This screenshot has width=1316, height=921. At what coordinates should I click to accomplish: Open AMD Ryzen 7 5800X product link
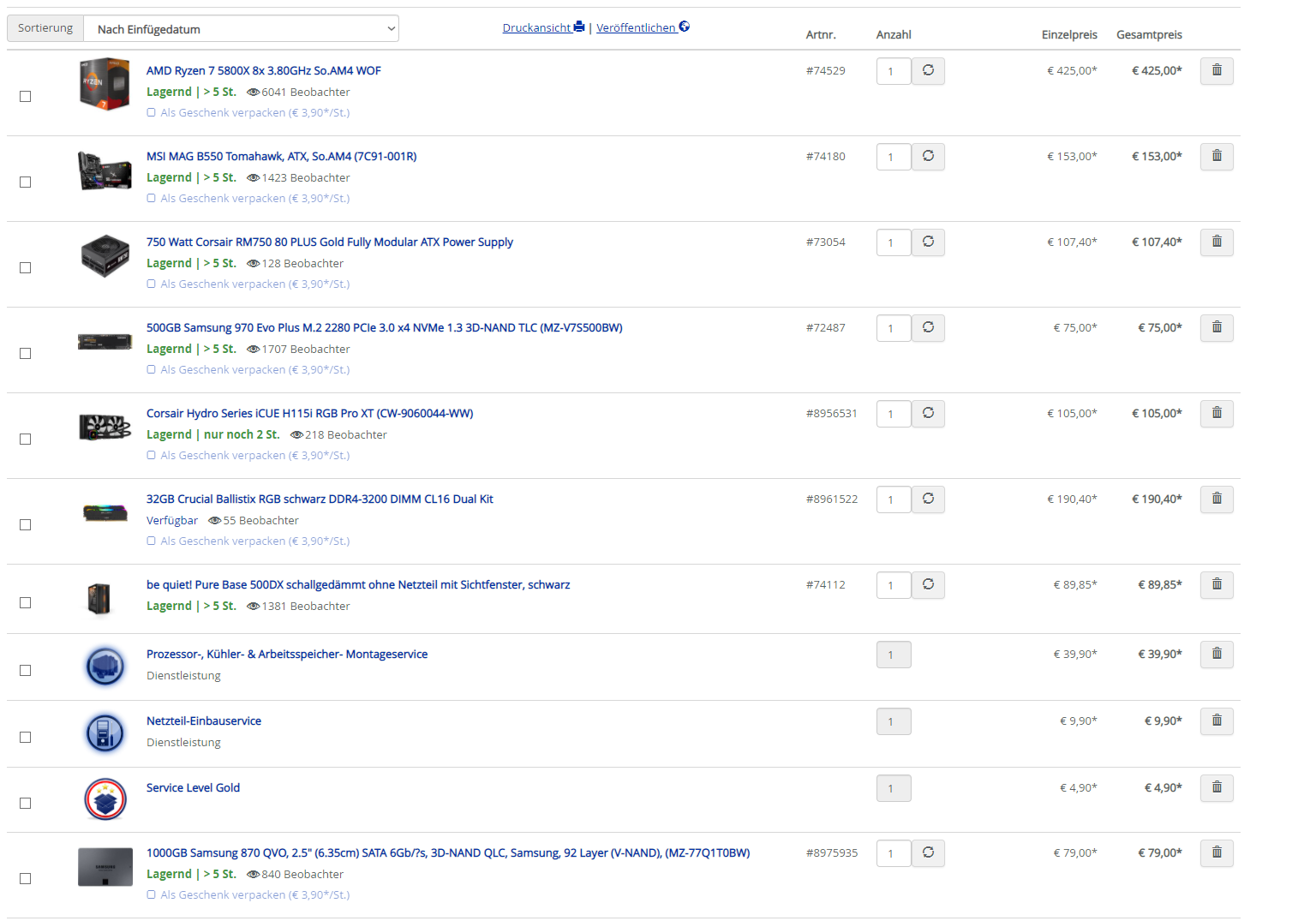[264, 71]
